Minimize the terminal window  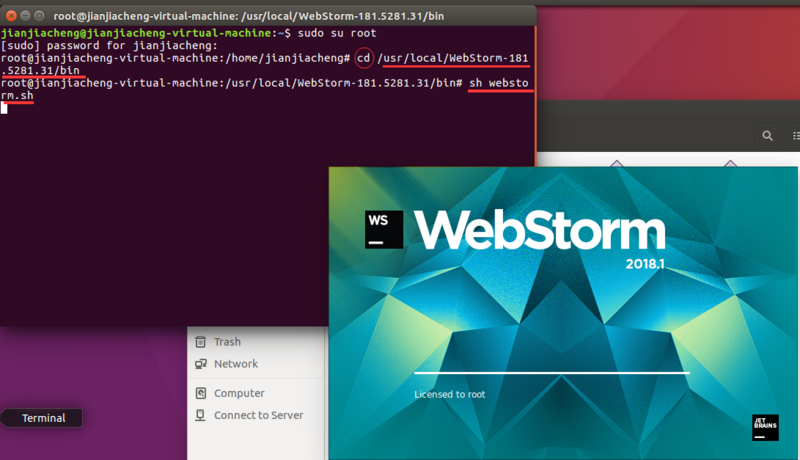pos(25,16)
